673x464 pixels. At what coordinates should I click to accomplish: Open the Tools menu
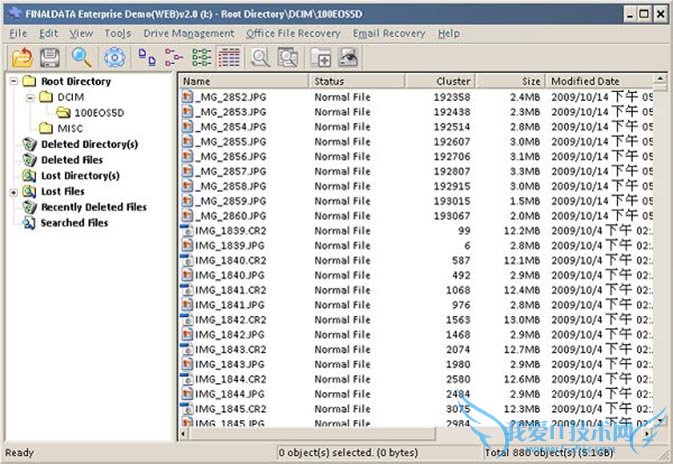pos(118,33)
